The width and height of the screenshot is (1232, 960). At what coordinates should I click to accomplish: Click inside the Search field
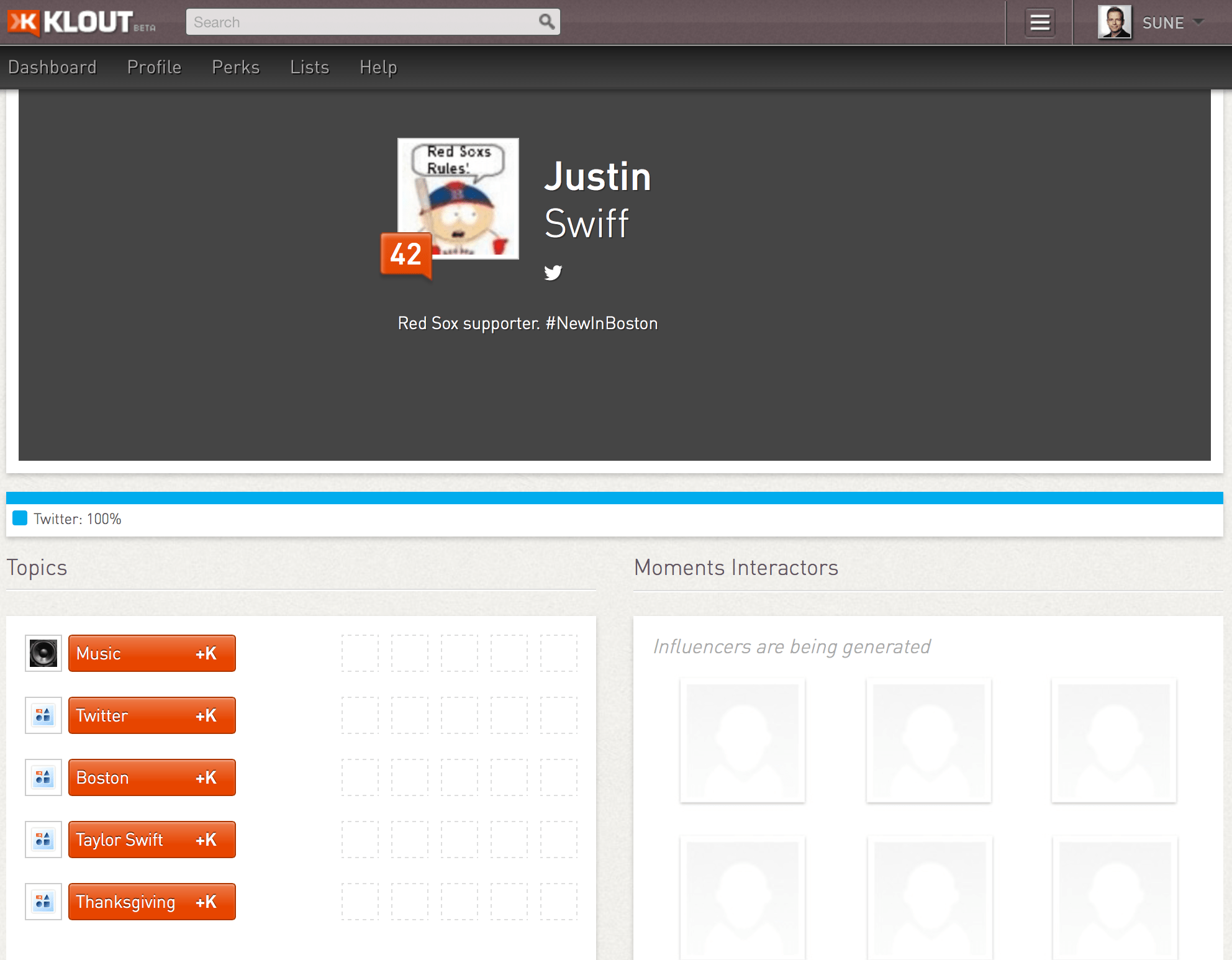click(x=366, y=21)
